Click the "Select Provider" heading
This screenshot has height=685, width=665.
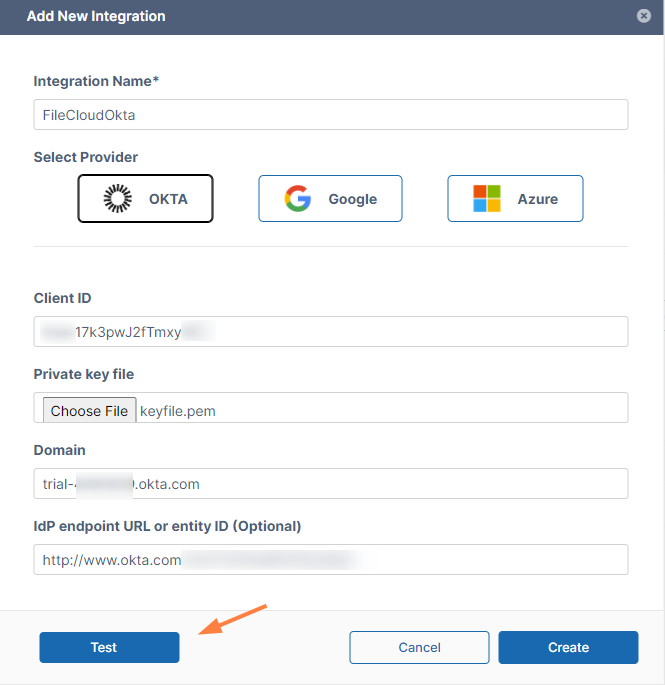tap(86, 157)
